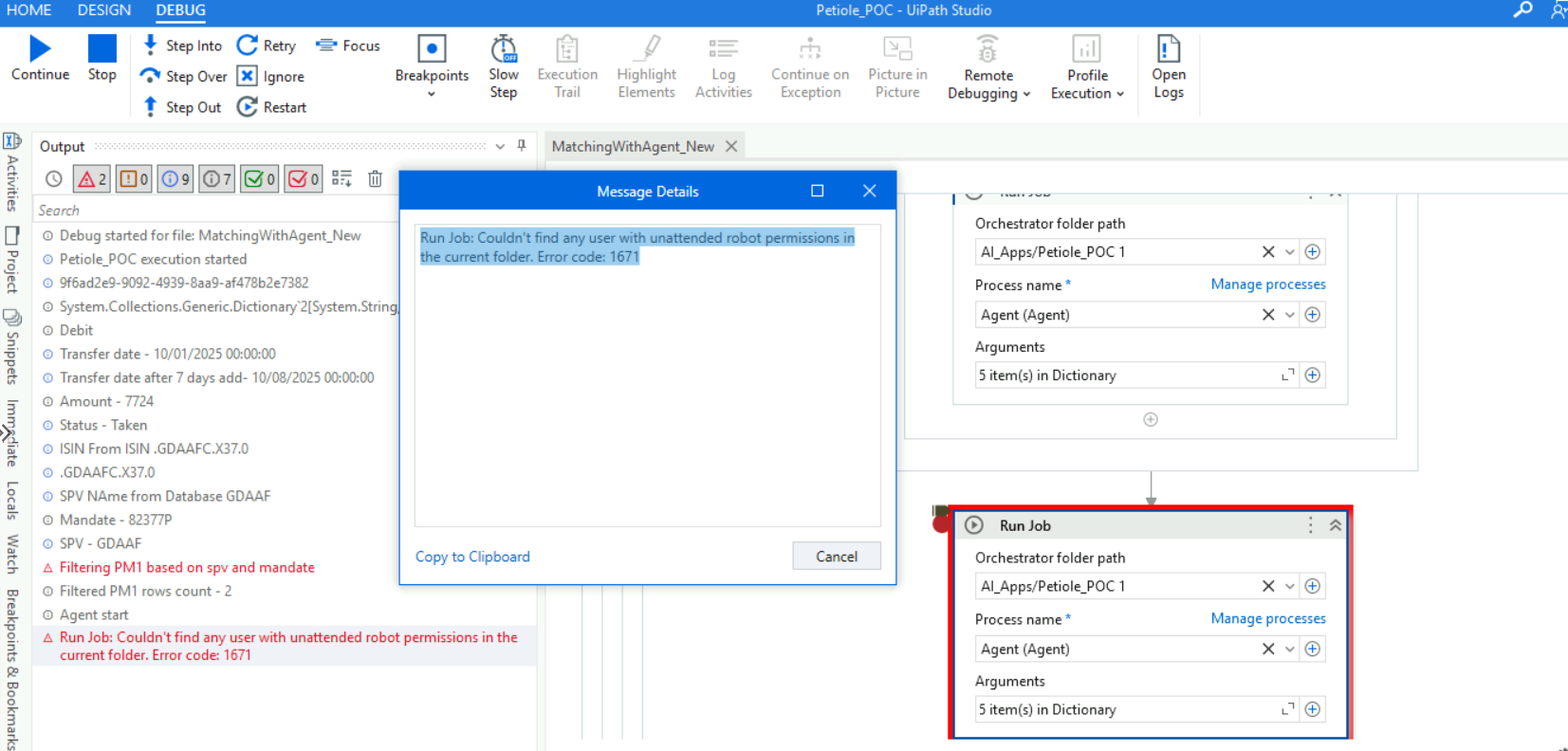
Task: Clear all output with the trash icon
Action: 375,178
